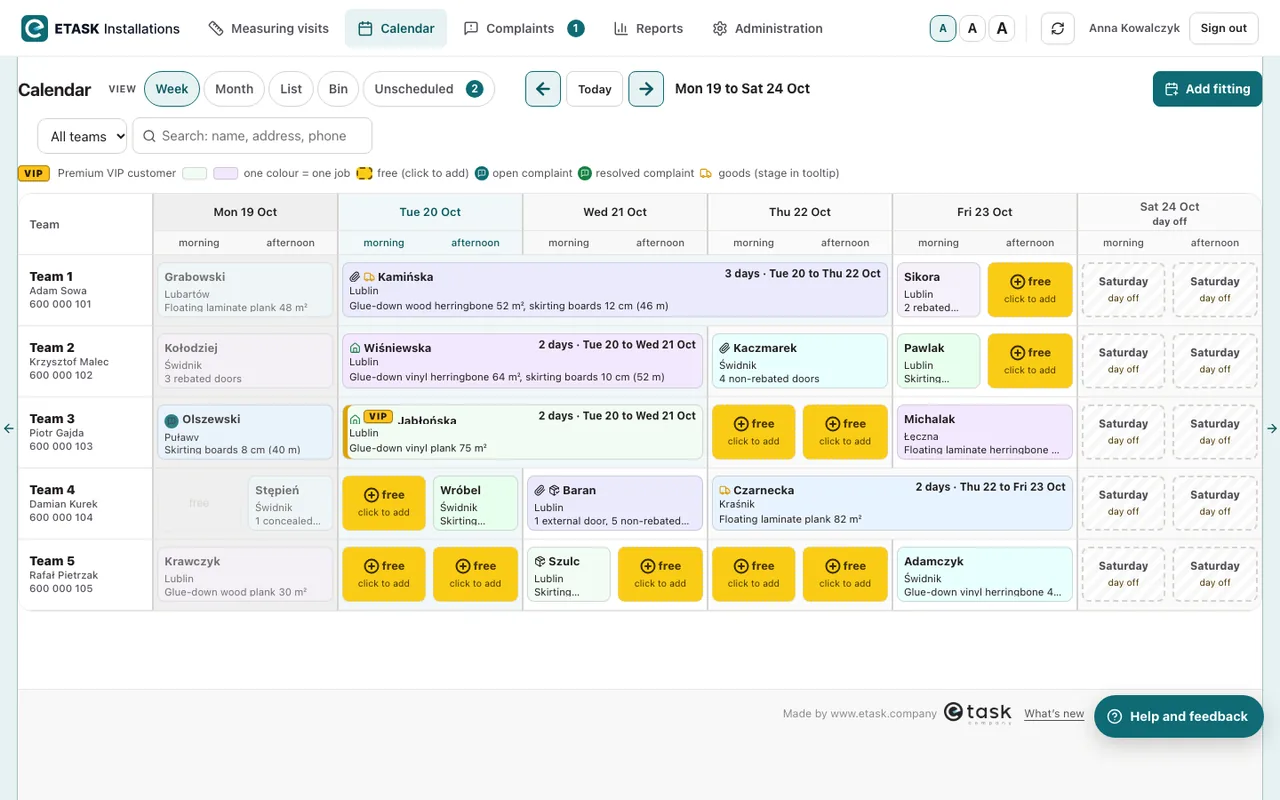Show Unscheduled jobs list
The image size is (1280, 800).
click(x=428, y=89)
